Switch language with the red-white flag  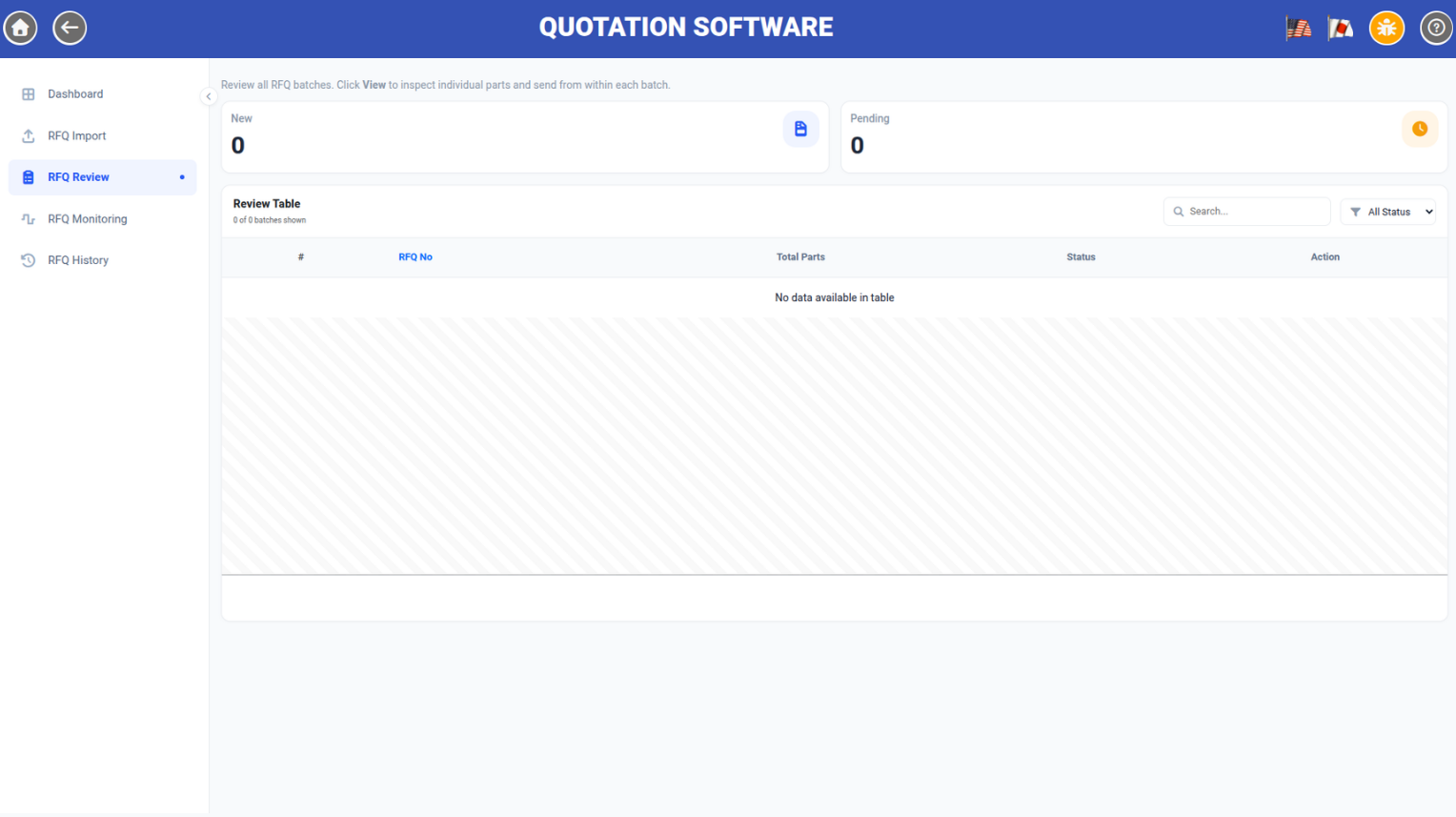pos(1341,29)
